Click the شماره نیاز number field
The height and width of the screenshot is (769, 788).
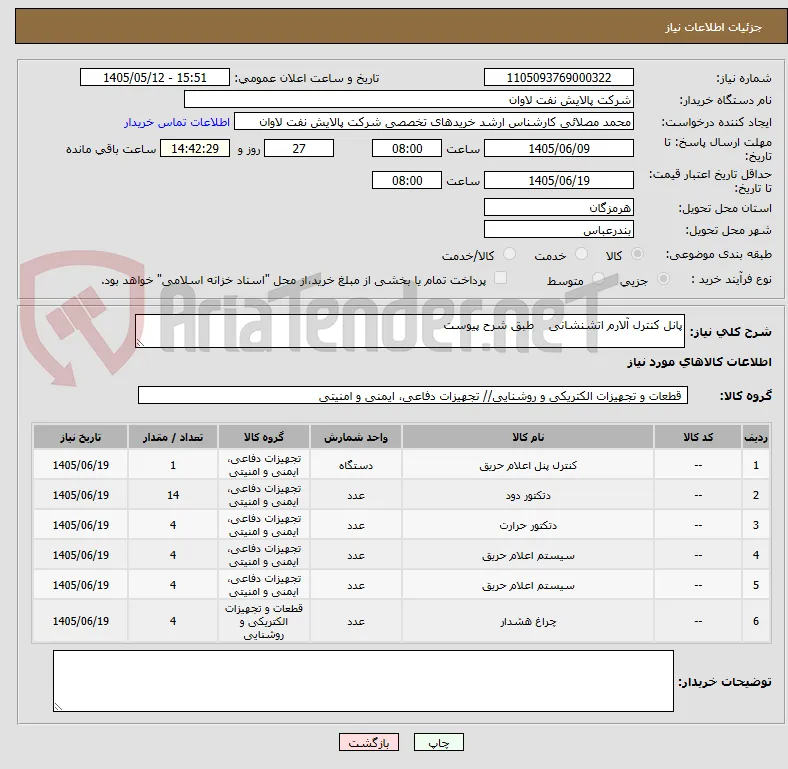point(559,77)
